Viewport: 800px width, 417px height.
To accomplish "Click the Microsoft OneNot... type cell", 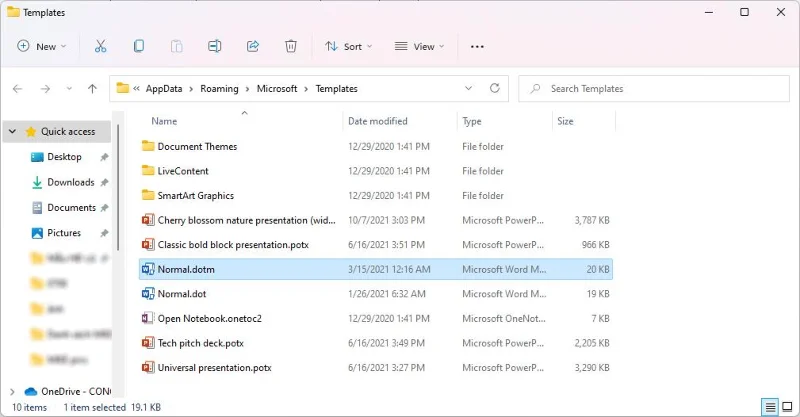I will coord(504,318).
